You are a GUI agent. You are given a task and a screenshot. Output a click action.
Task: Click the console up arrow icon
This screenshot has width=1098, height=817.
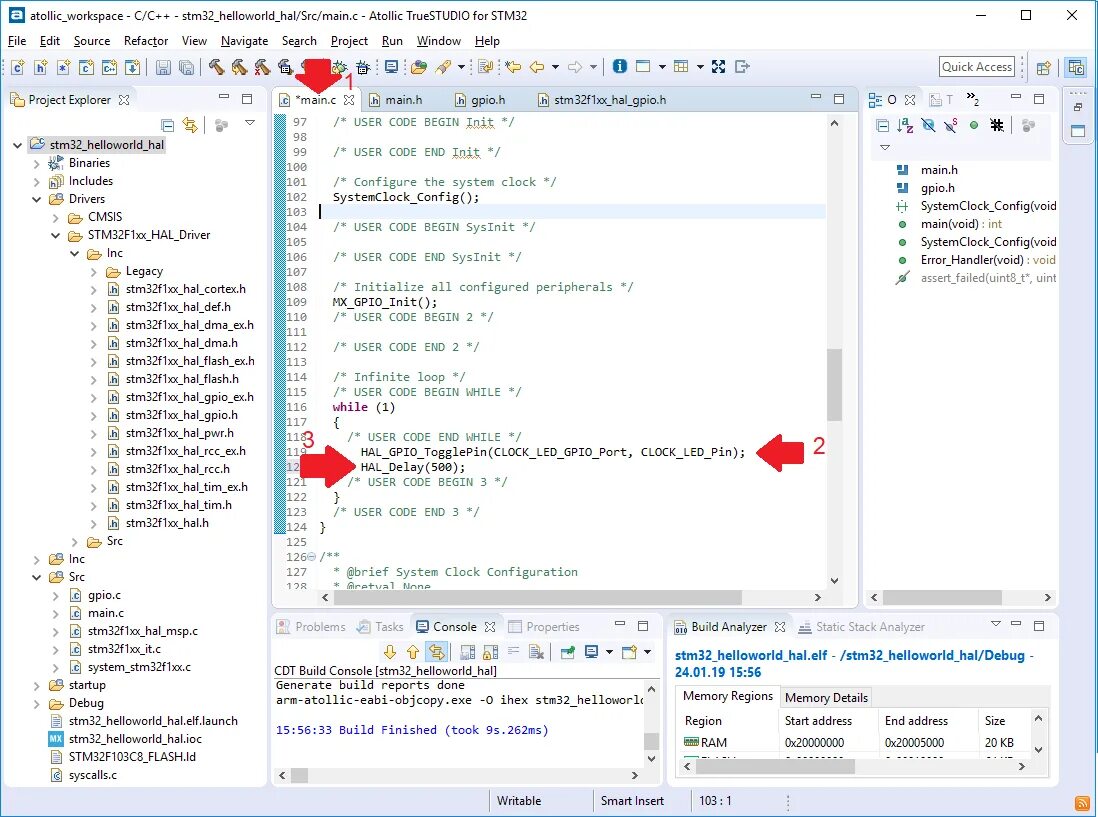pyautogui.click(x=413, y=652)
